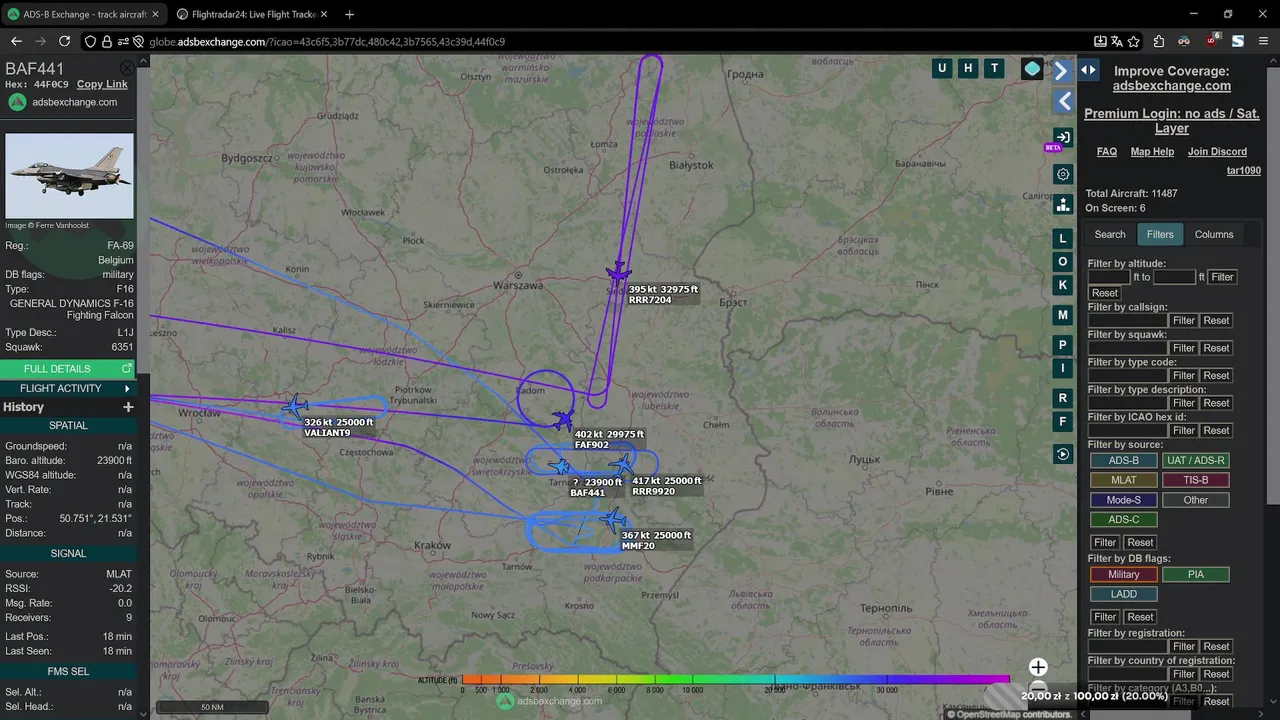Image resolution: width=1280 pixels, height=720 pixels.
Task: Click Copy Link for BAF441
Action: click(x=102, y=84)
